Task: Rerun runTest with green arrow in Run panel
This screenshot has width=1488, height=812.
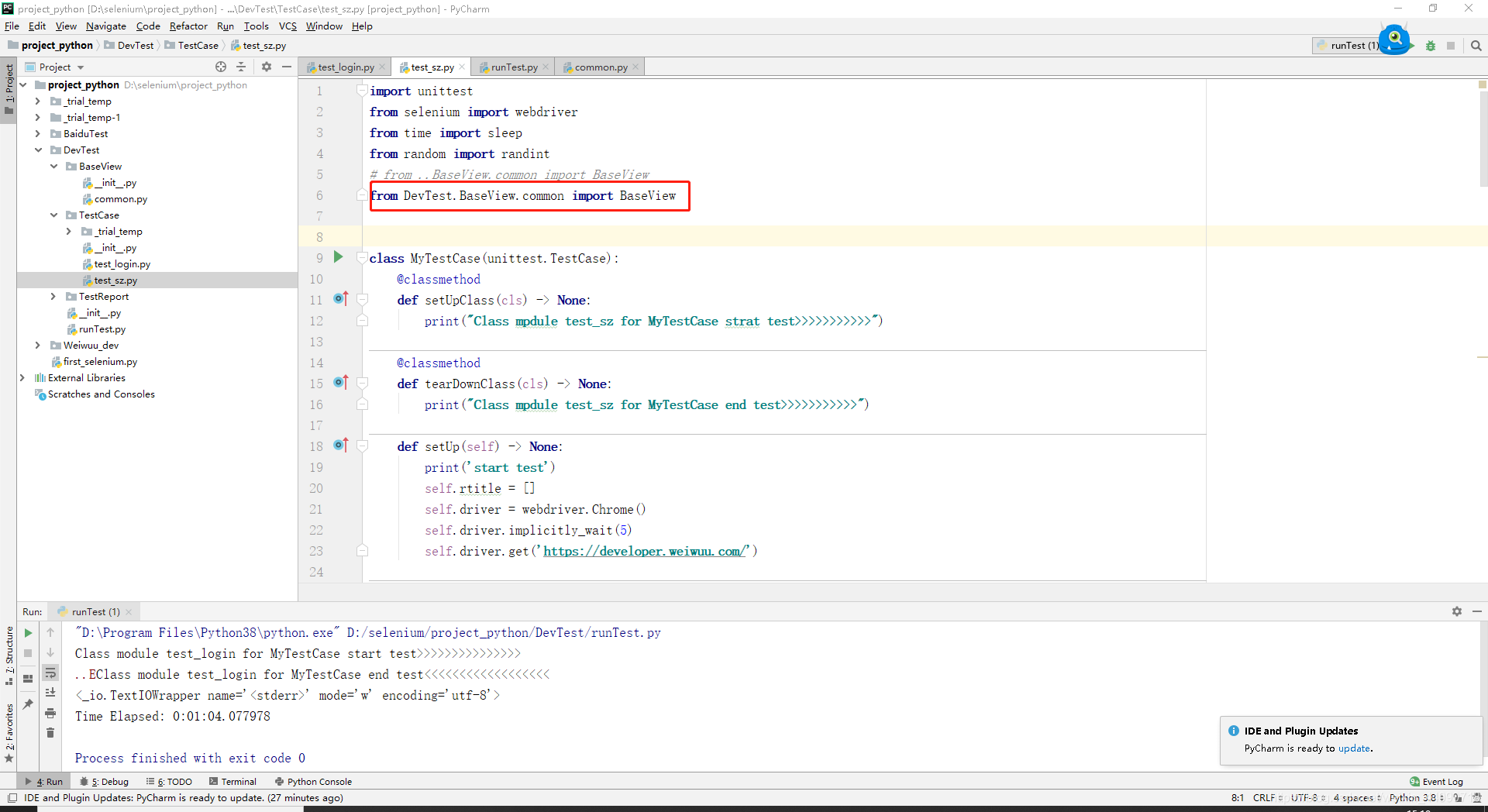Action: click(x=28, y=633)
